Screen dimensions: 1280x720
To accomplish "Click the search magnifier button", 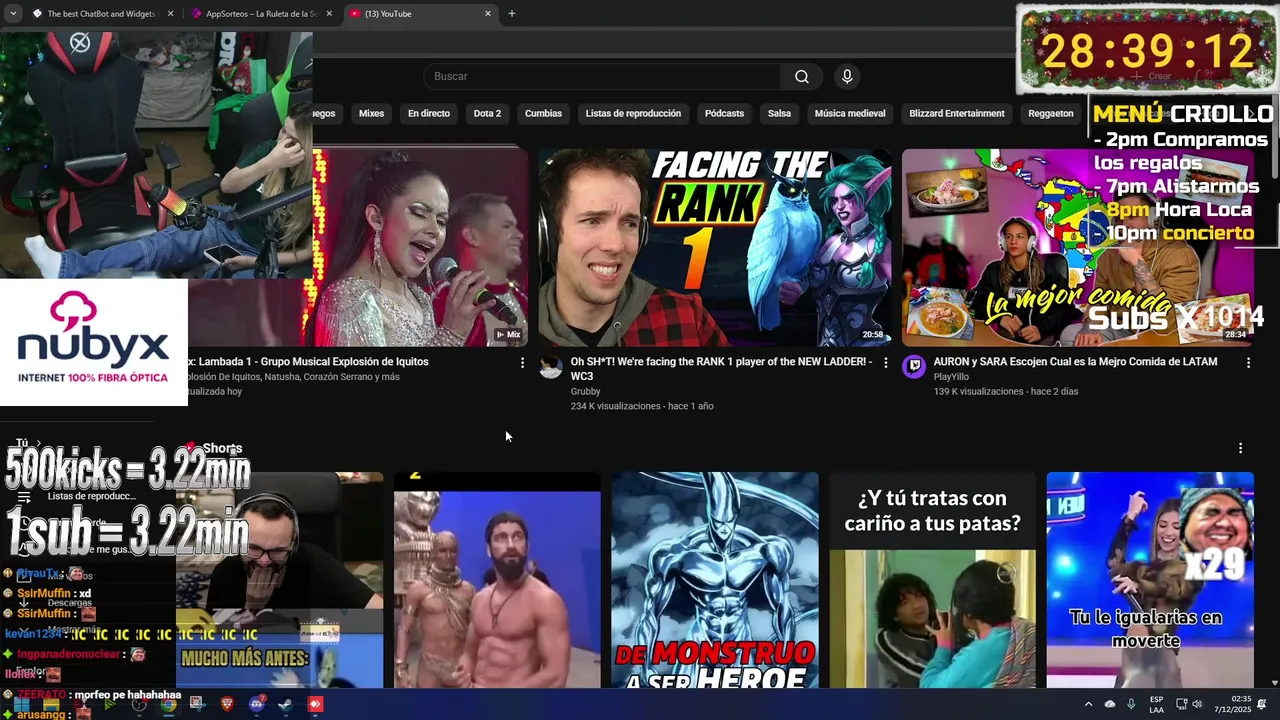I will coord(802,77).
